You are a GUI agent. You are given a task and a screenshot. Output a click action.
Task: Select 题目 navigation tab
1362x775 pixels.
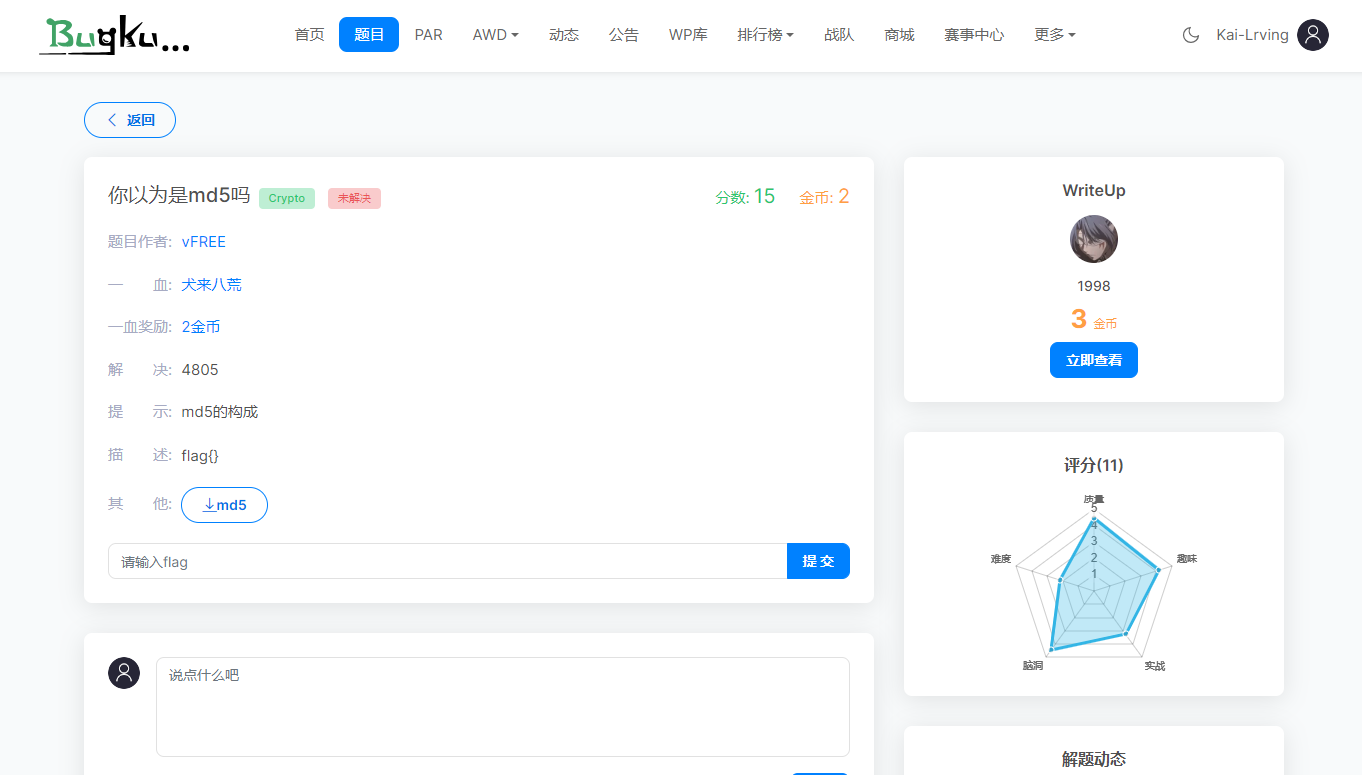pyautogui.click(x=369, y=35)
